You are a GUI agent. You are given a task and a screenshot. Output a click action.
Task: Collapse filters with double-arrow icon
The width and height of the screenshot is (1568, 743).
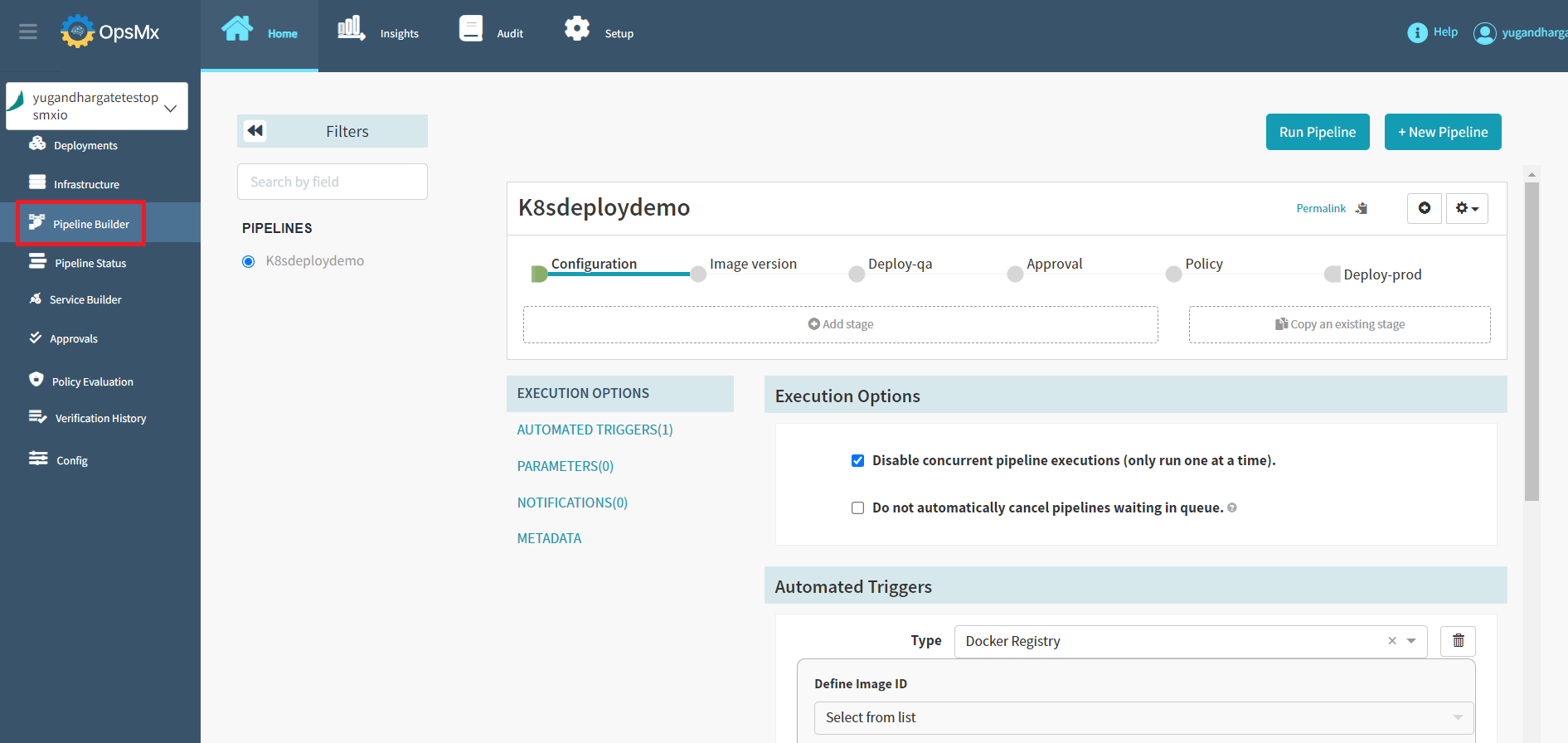255,131
